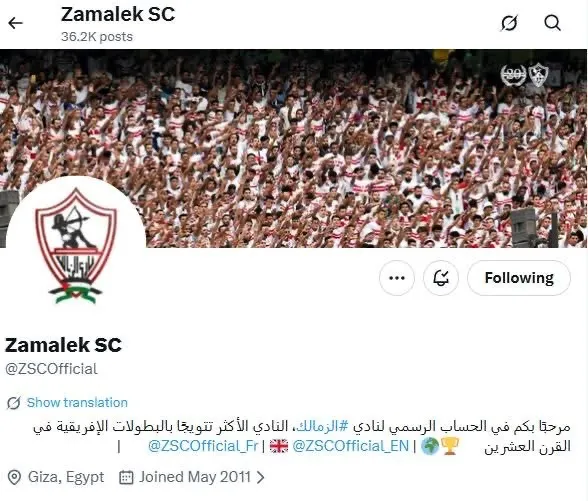This screenshot has height=501, width=588.
Task: Open the three-dot more options button
Action: (x=397, y=278)
